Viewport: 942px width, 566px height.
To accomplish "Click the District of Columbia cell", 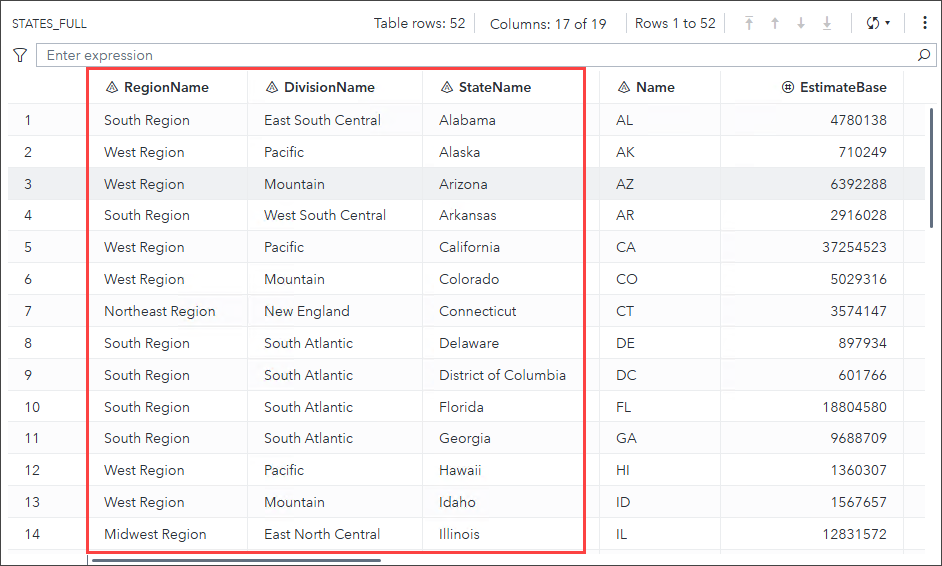I will (x=502, y=375).
